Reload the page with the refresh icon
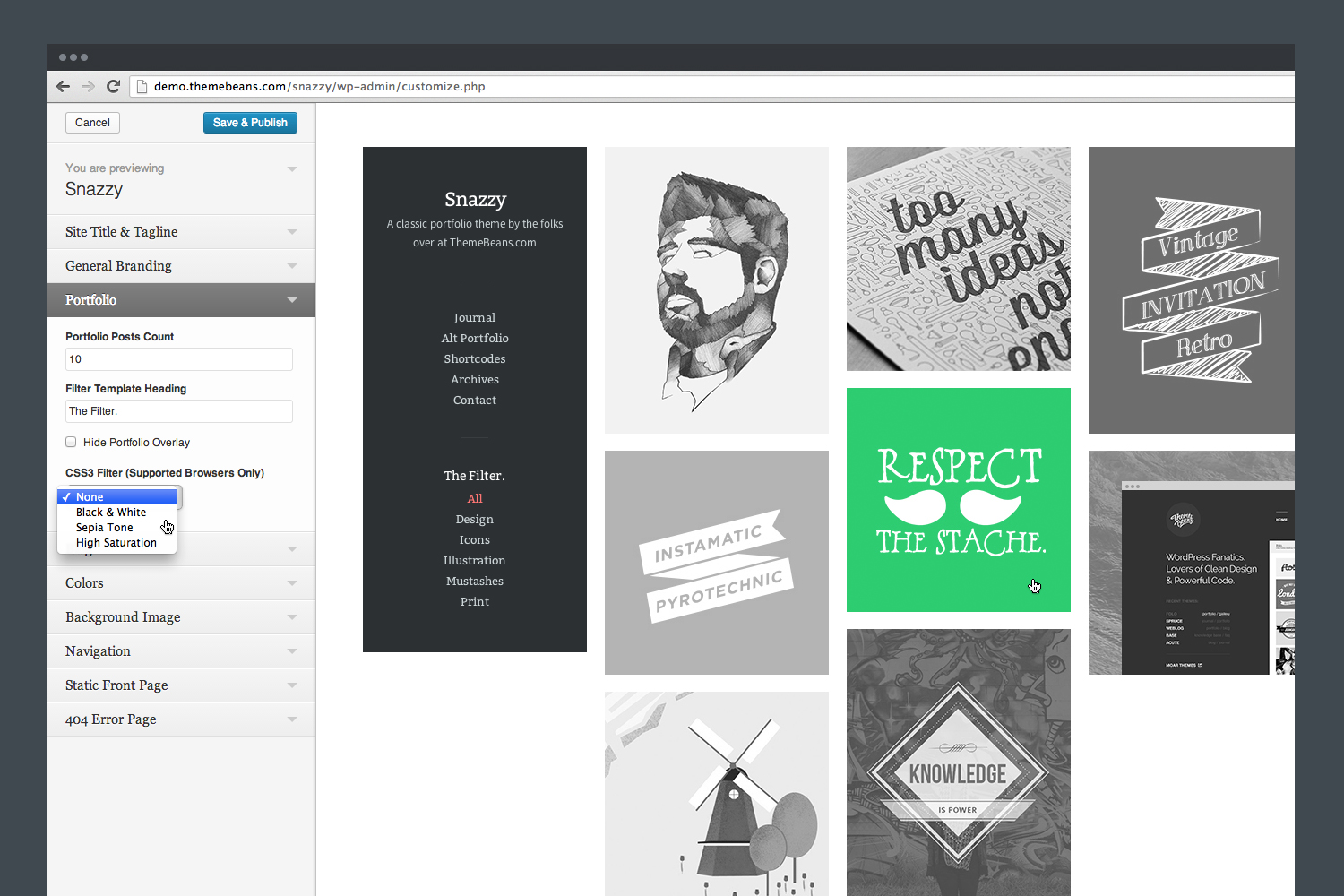Image resolution: width=1344 pixels, height=896 pixels. coord(113,86)
